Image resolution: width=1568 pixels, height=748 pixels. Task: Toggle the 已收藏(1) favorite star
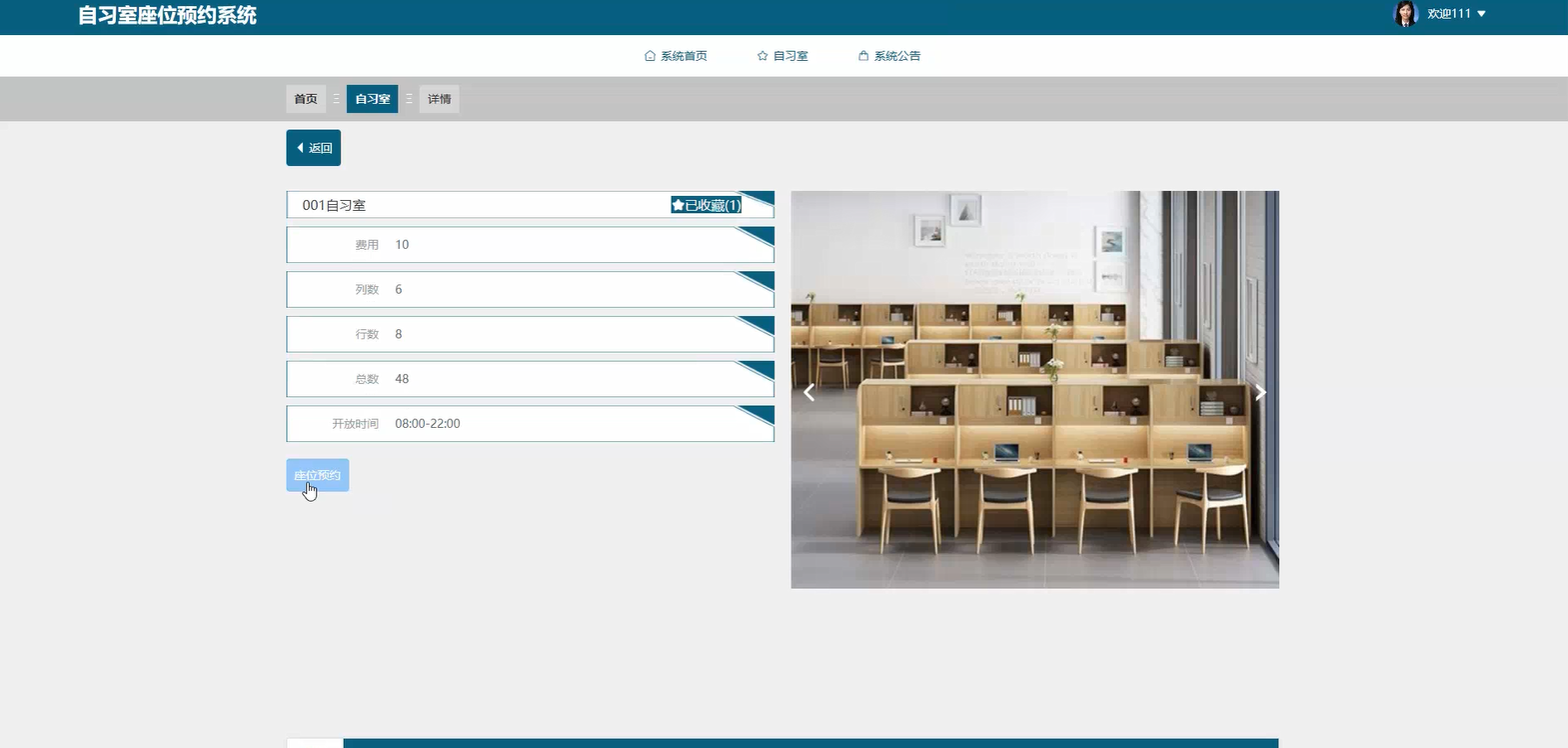coord(707,205)
